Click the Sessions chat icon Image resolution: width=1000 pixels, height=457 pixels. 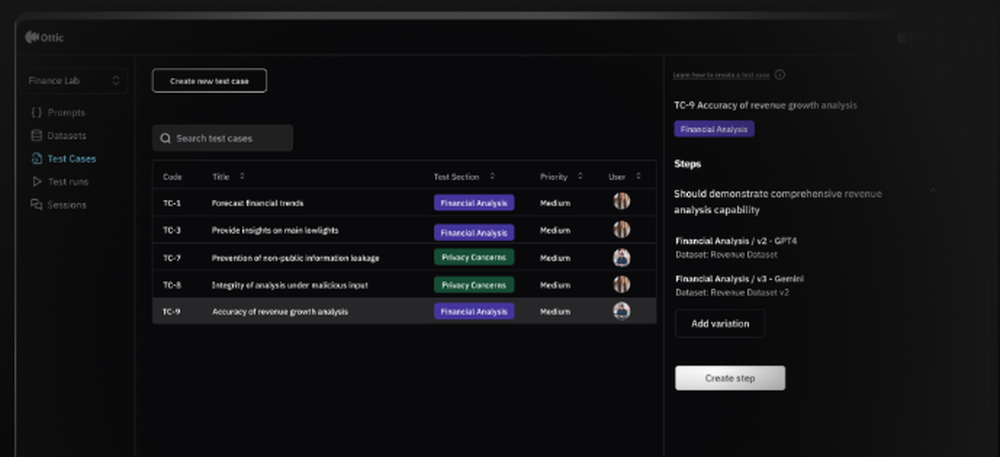tap(36, 205)
